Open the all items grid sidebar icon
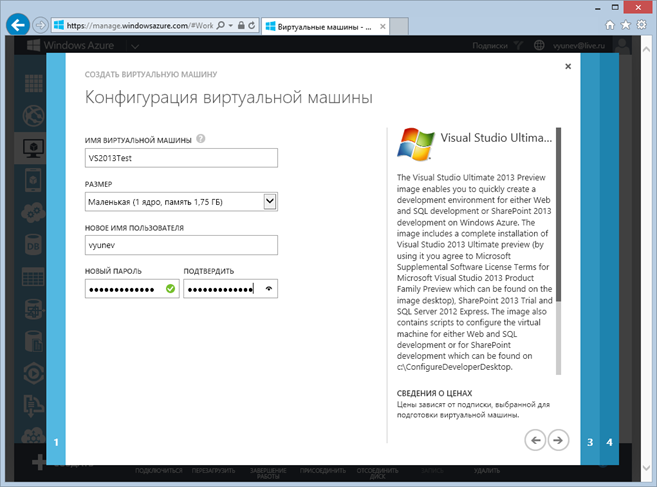The image size is (657, 487). click(x=33, y=83)
